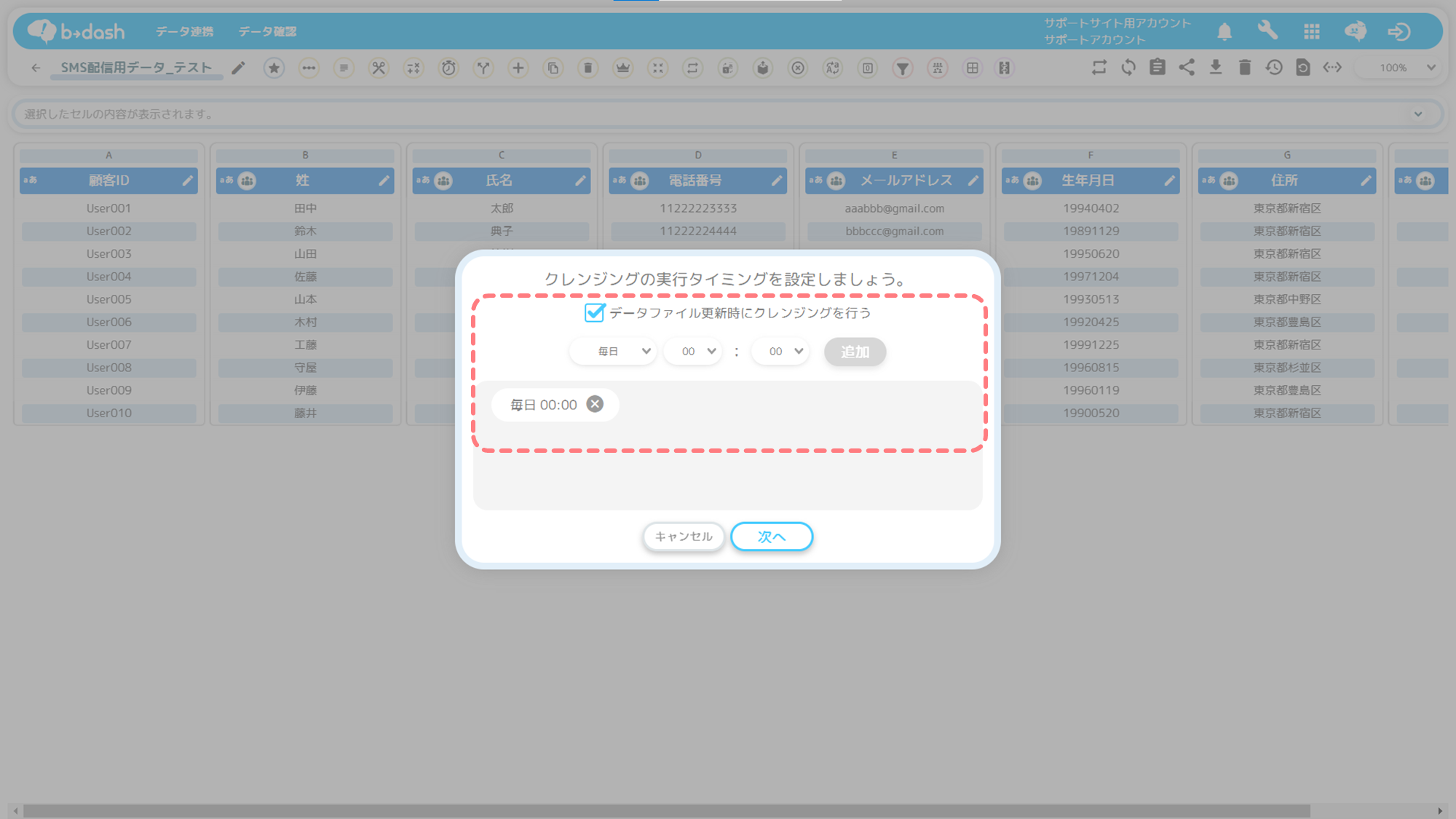Open the データ連携 menu

coord(185,32)
